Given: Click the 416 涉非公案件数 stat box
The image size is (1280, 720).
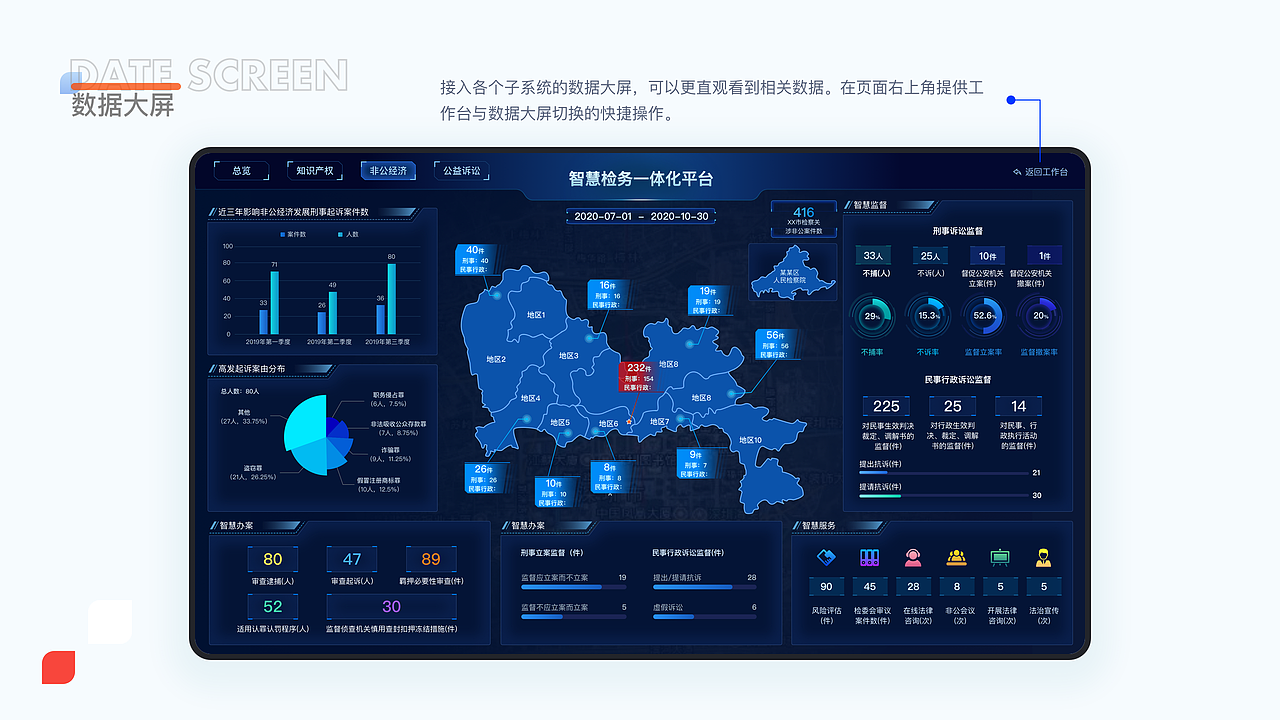Looking at the screenshot, I should tap(803, 218).
